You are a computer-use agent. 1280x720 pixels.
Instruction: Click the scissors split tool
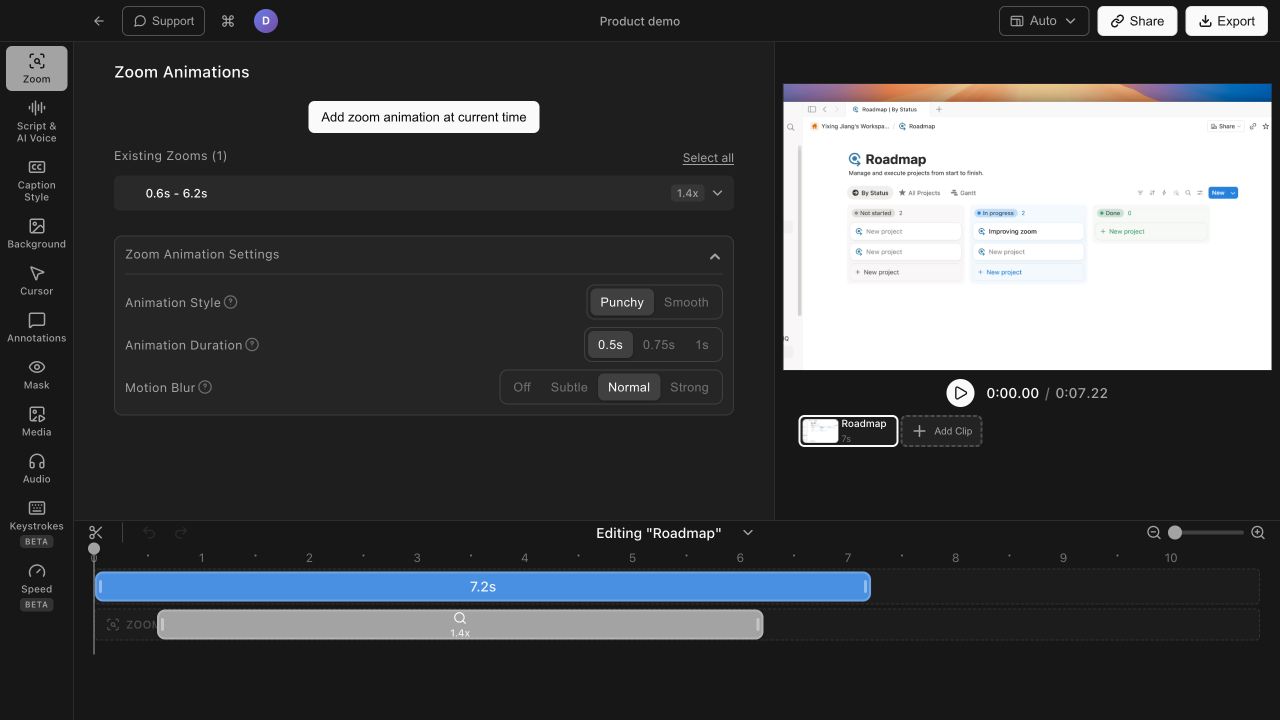[96, 533]
